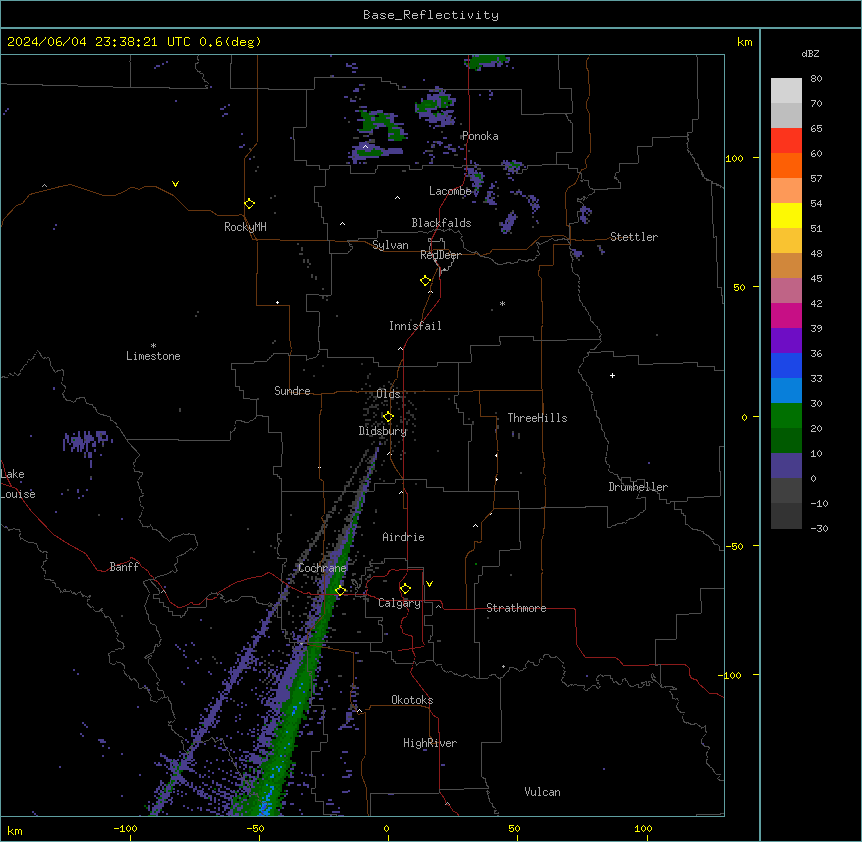Screen dimensions: 862x842
Task: Click the km label at top right
Action: point(744,42)
